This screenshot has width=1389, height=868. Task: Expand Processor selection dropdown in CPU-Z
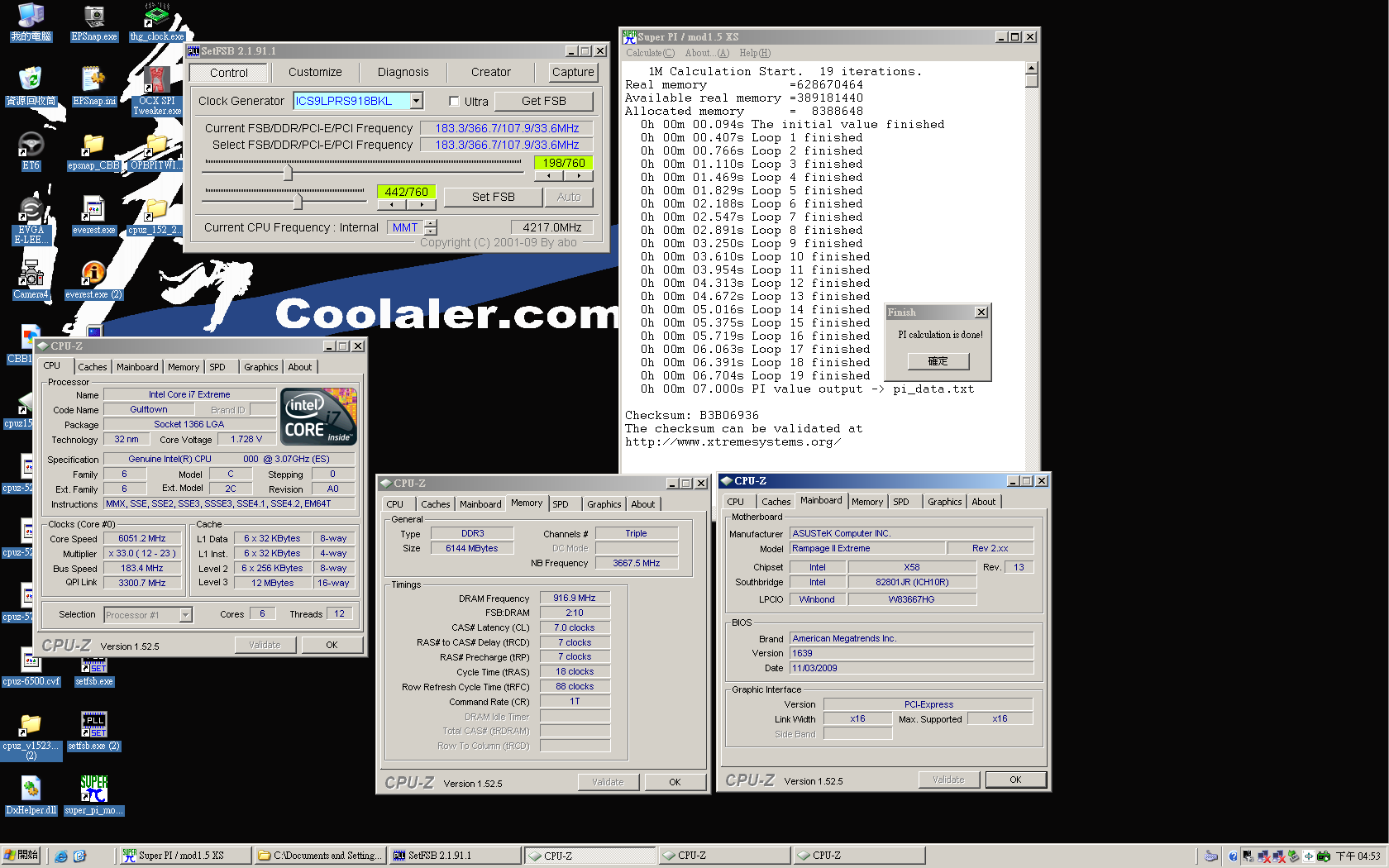pos(185,615)
